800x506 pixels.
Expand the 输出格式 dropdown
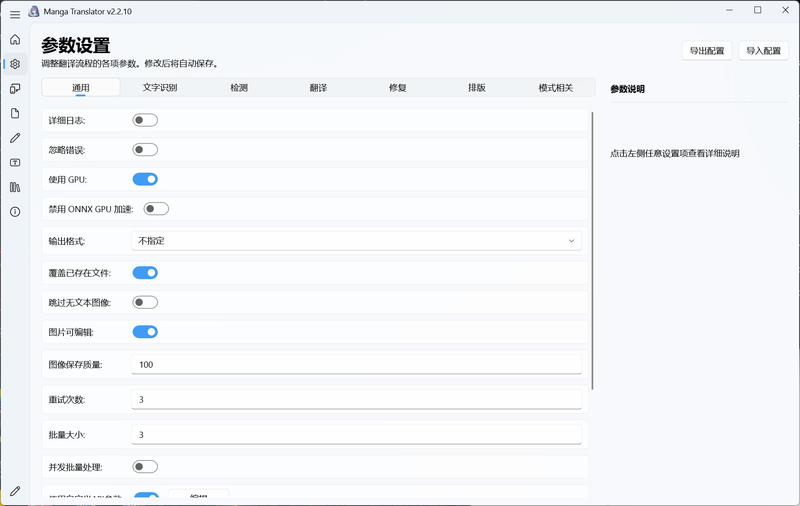(x=356, y=241)
